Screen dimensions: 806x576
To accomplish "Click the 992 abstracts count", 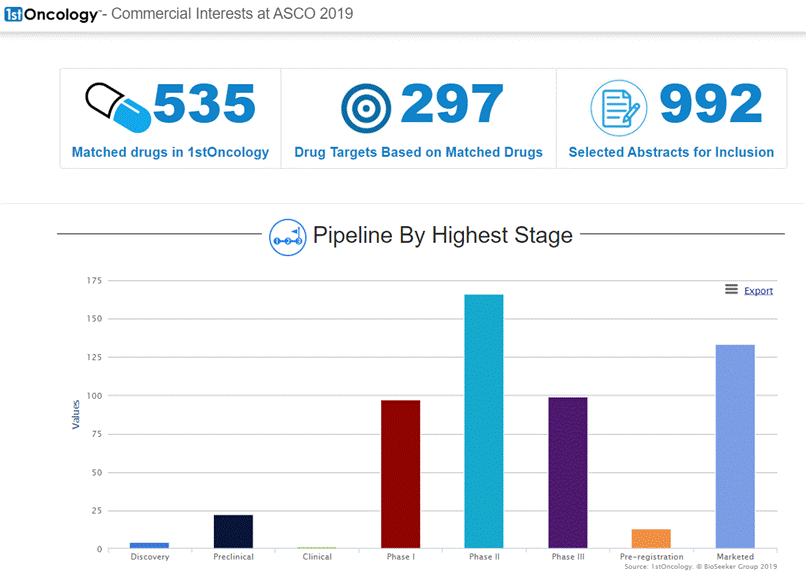I will click(x=711, y=105).
